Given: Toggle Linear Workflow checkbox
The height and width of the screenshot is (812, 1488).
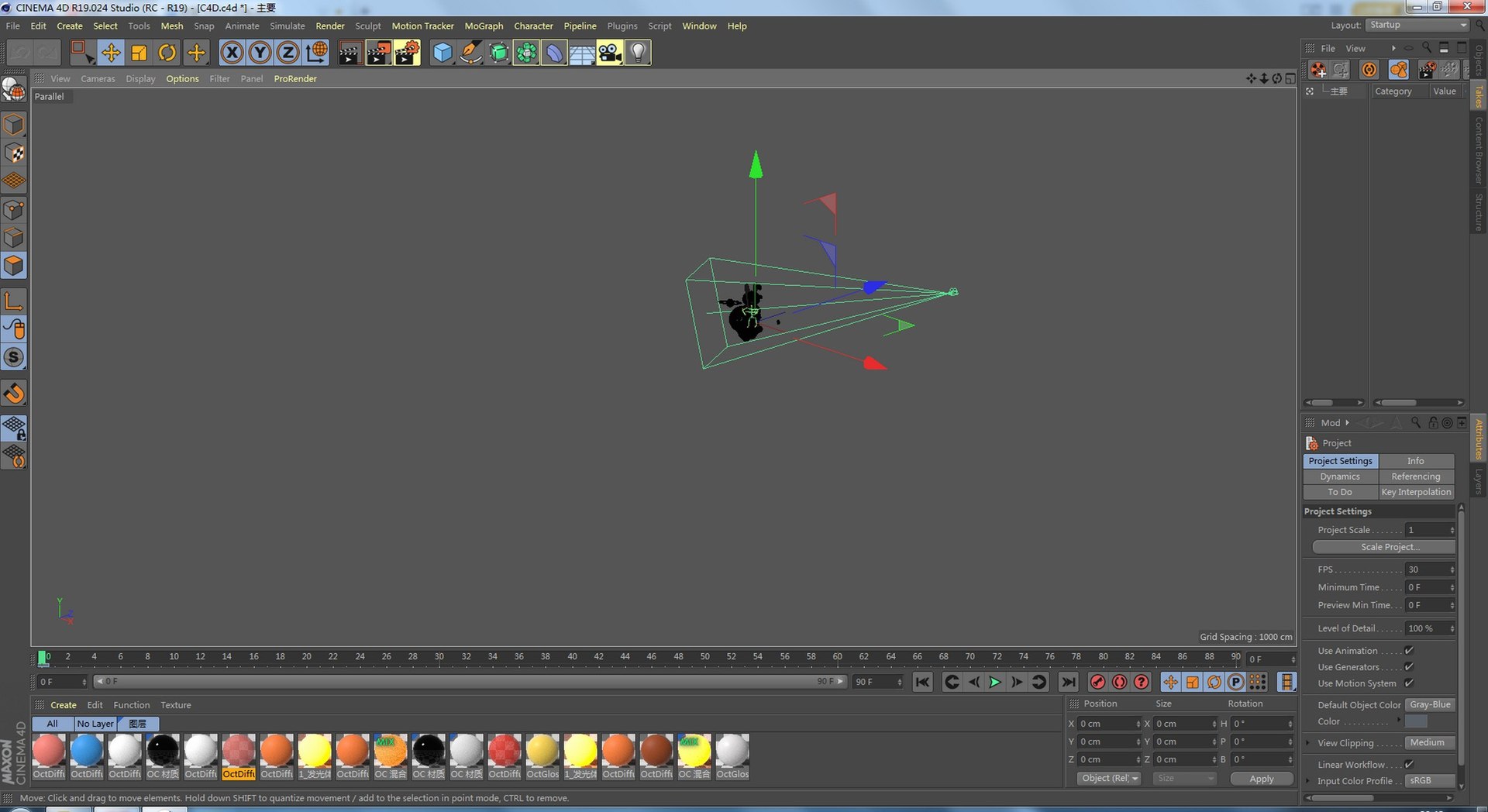Looking at the screenshot, I should point(1409,765).
